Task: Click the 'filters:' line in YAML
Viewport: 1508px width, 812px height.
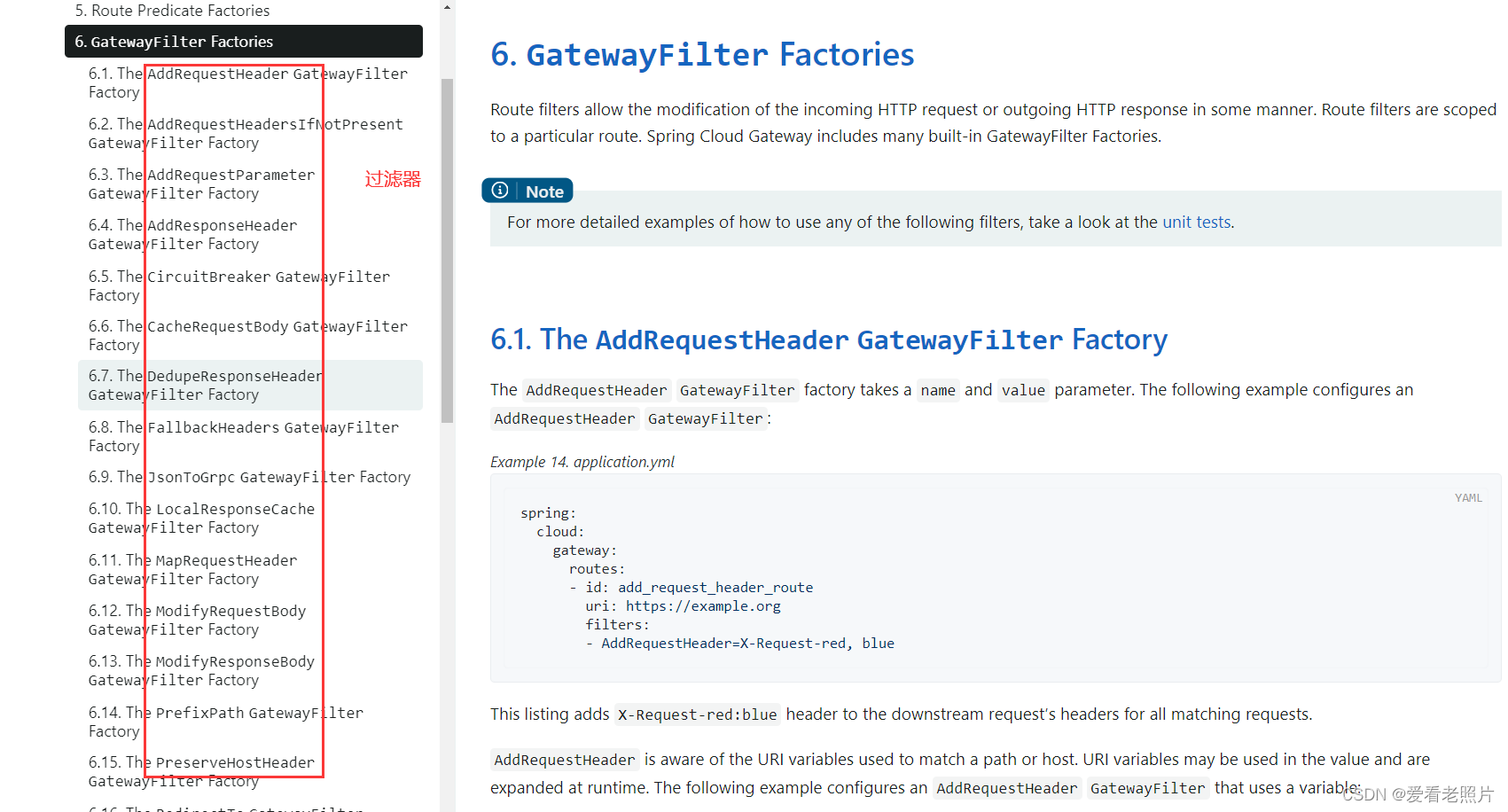Action: (617, 625)
